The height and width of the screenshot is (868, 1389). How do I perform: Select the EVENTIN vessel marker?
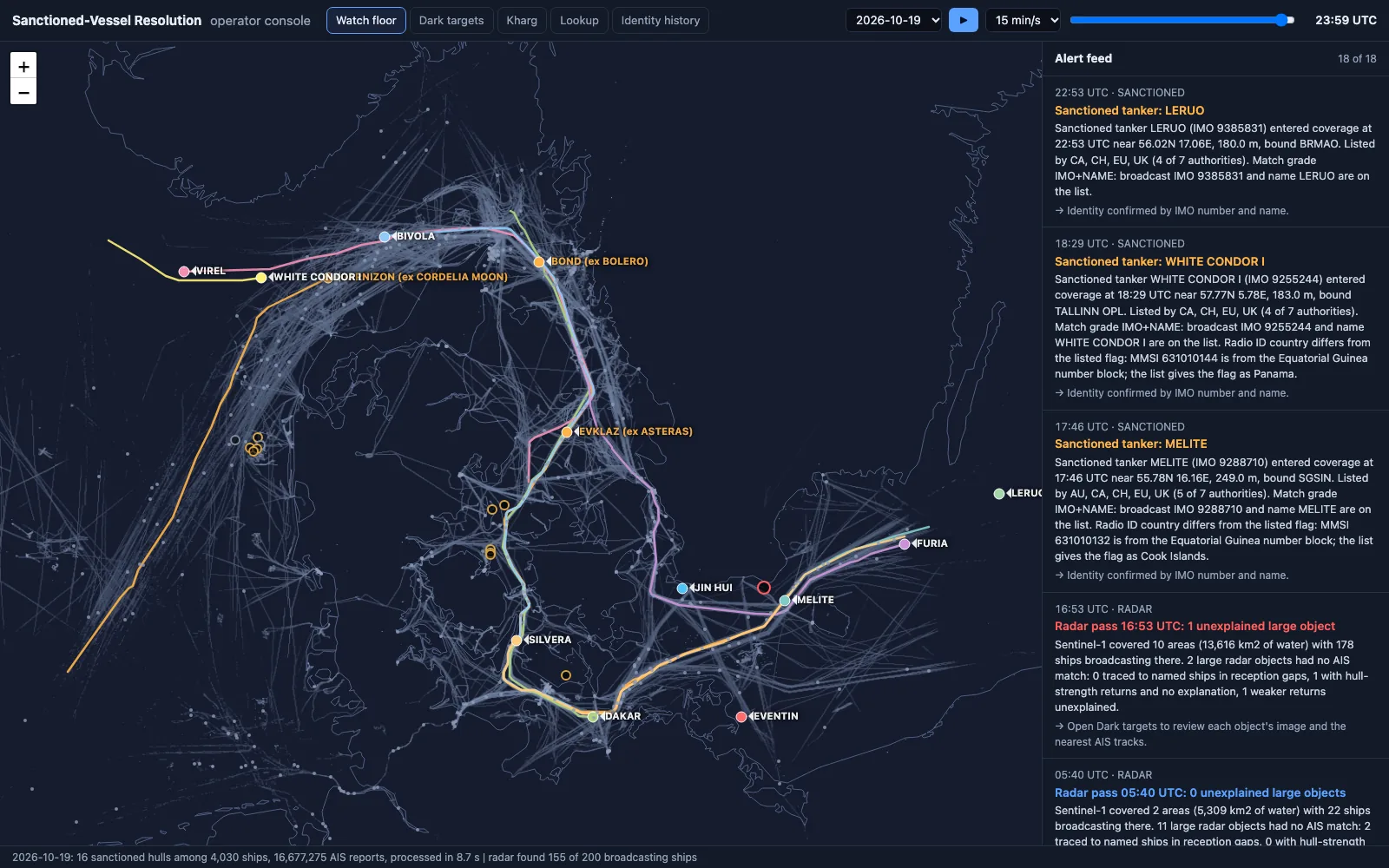point(741,717)
